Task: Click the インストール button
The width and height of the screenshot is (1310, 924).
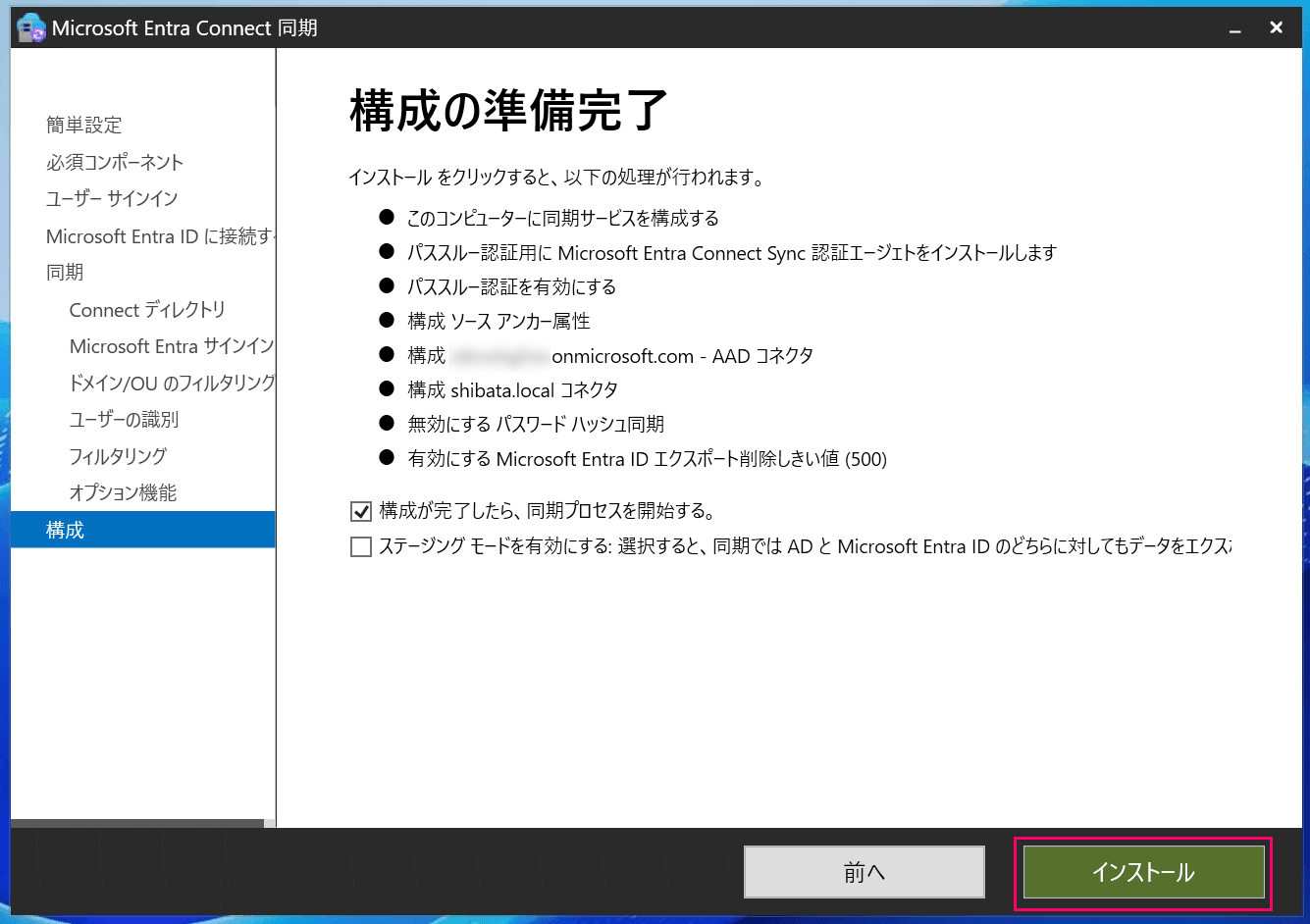Action: click(x=1143, y=872)
